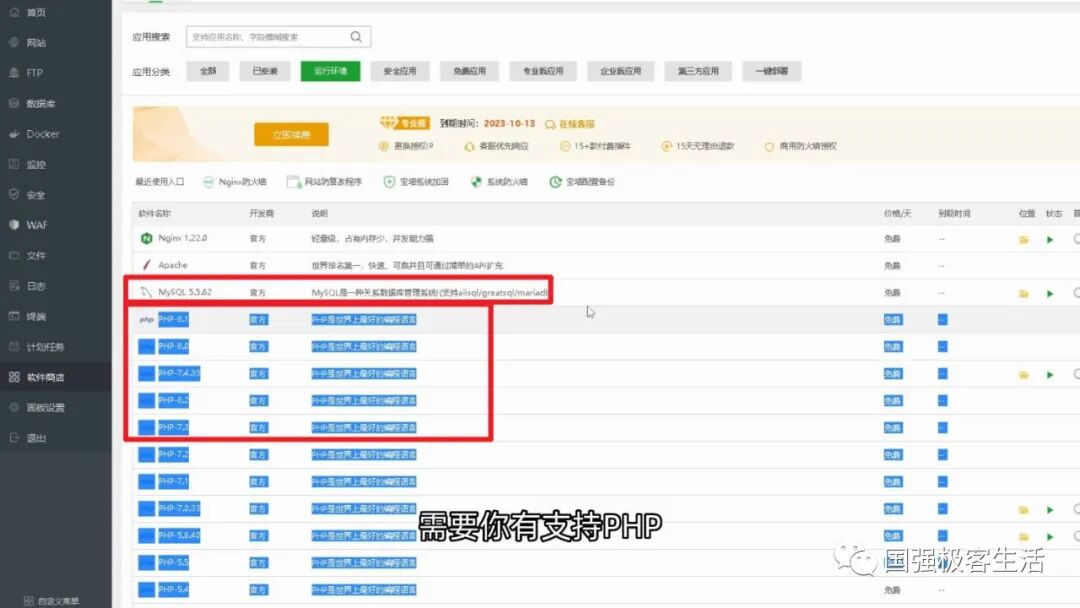1080x608 pixels.
Task: Open the PHP-5.6.40 row folder icon
Action: [x=1024, y=536]
